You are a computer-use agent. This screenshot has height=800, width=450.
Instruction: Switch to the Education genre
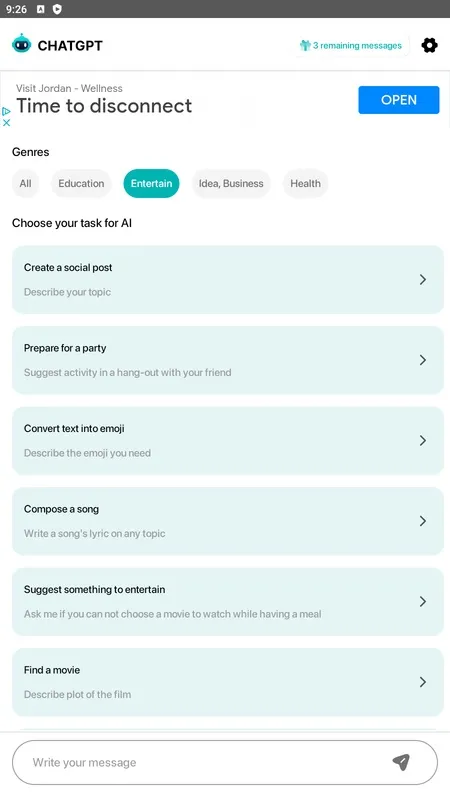coord(81,183)
